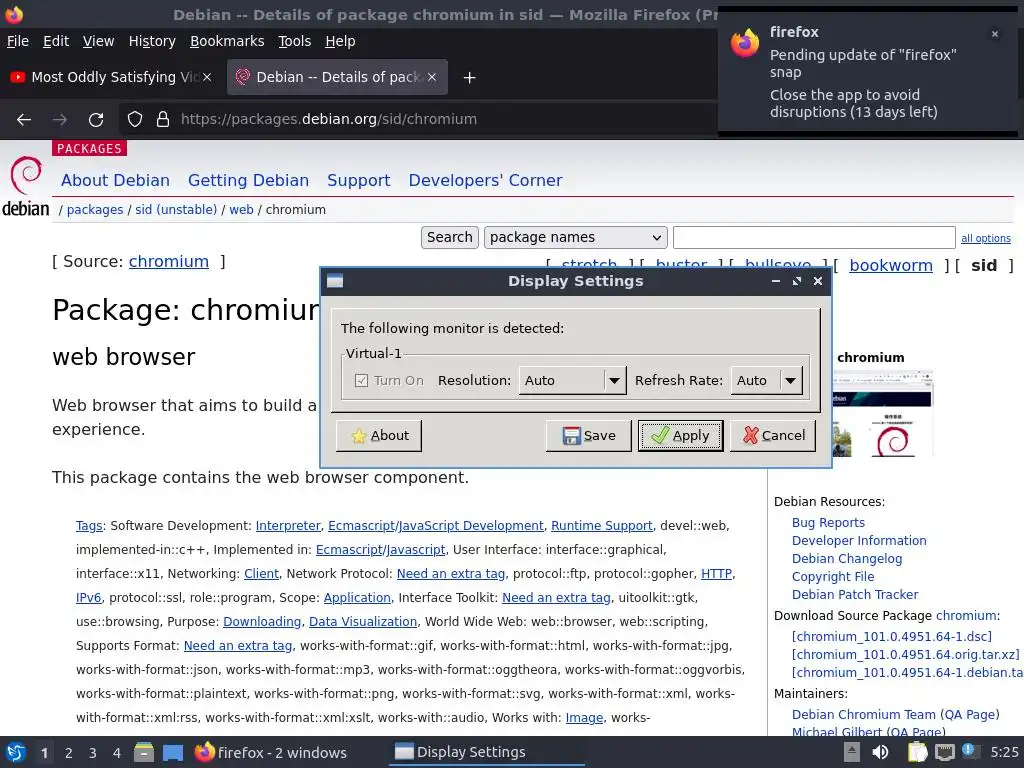Open the Debian Changelog link

click(x=847, y=558)
